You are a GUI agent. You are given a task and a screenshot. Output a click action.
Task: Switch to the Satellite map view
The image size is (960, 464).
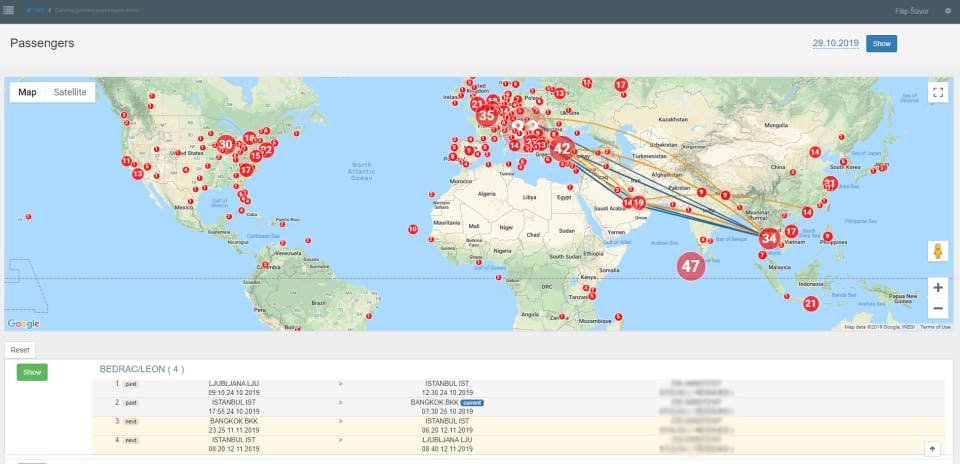coord(70,92)
